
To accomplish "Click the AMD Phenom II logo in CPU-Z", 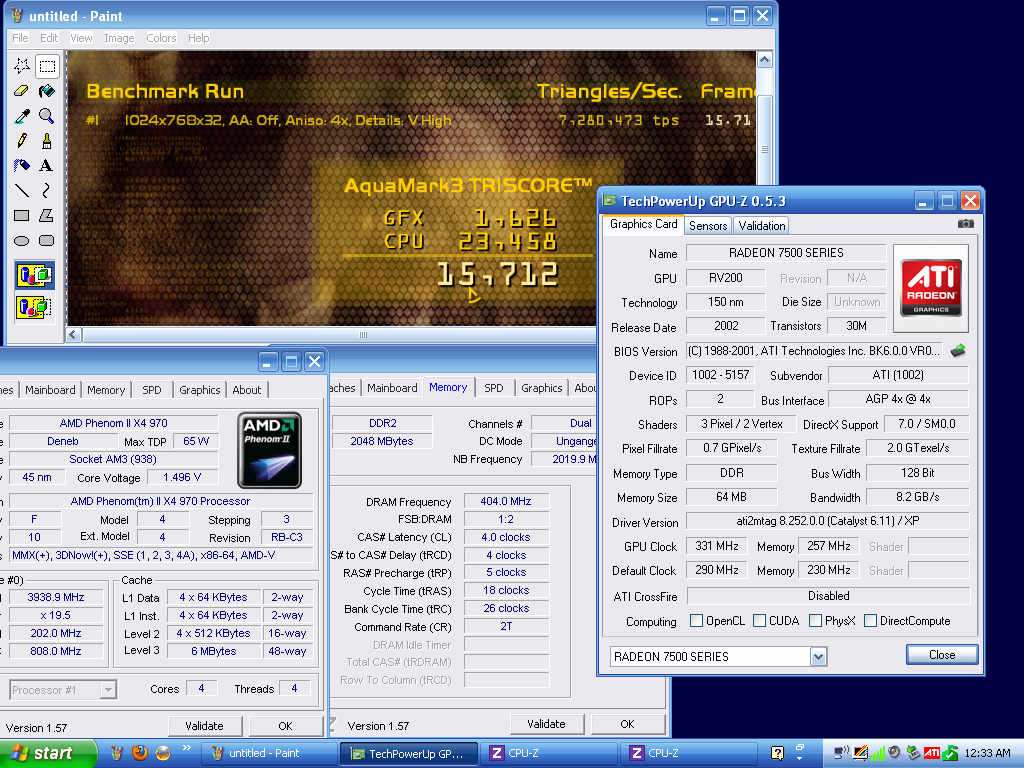I will tap(270, 450).
